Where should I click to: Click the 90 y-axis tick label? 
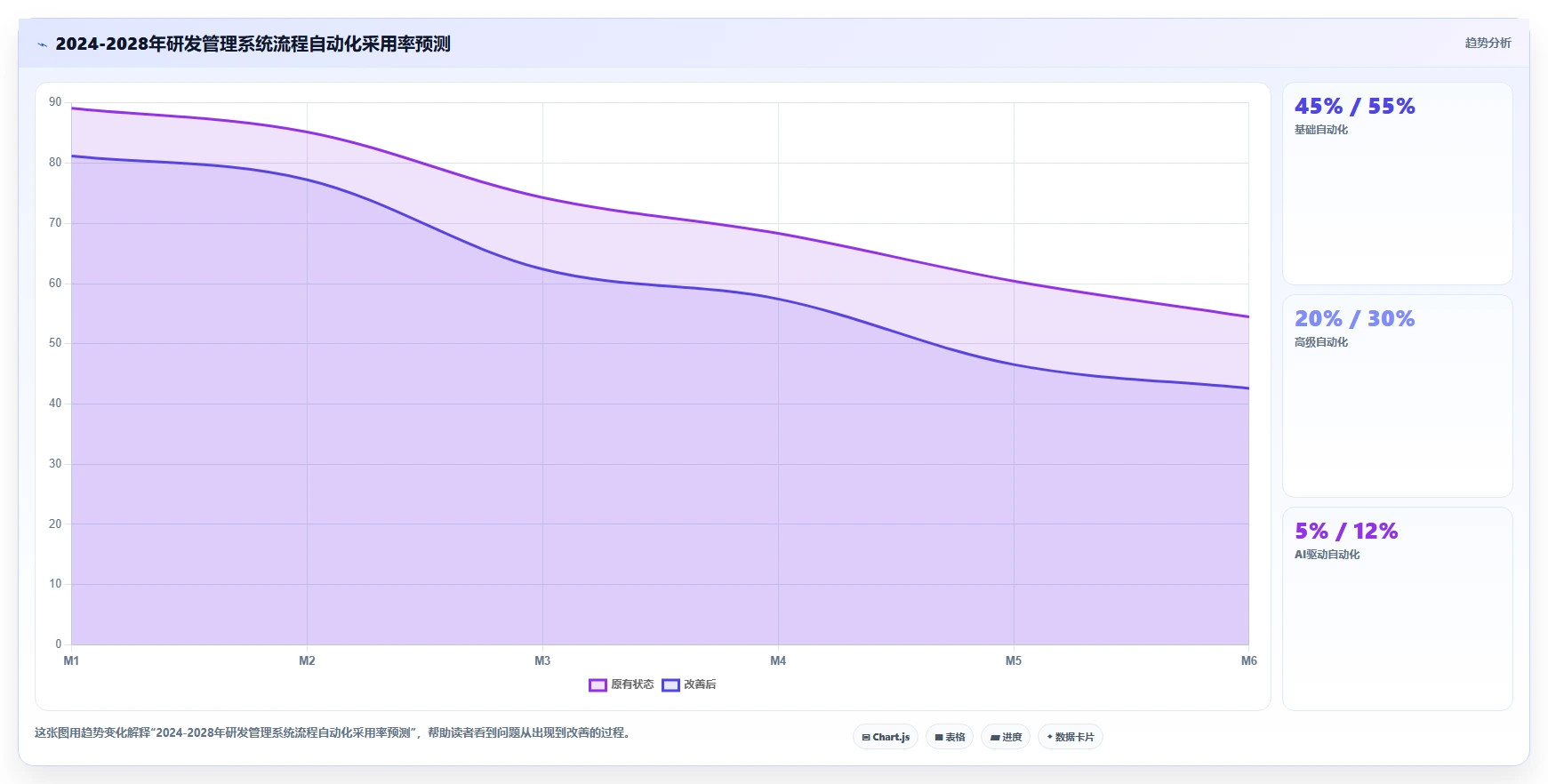(x=55, y=102)
